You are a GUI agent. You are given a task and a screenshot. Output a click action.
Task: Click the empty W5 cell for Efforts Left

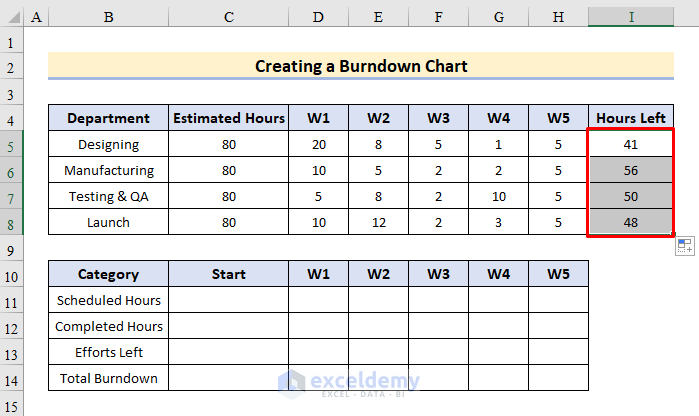558,352
